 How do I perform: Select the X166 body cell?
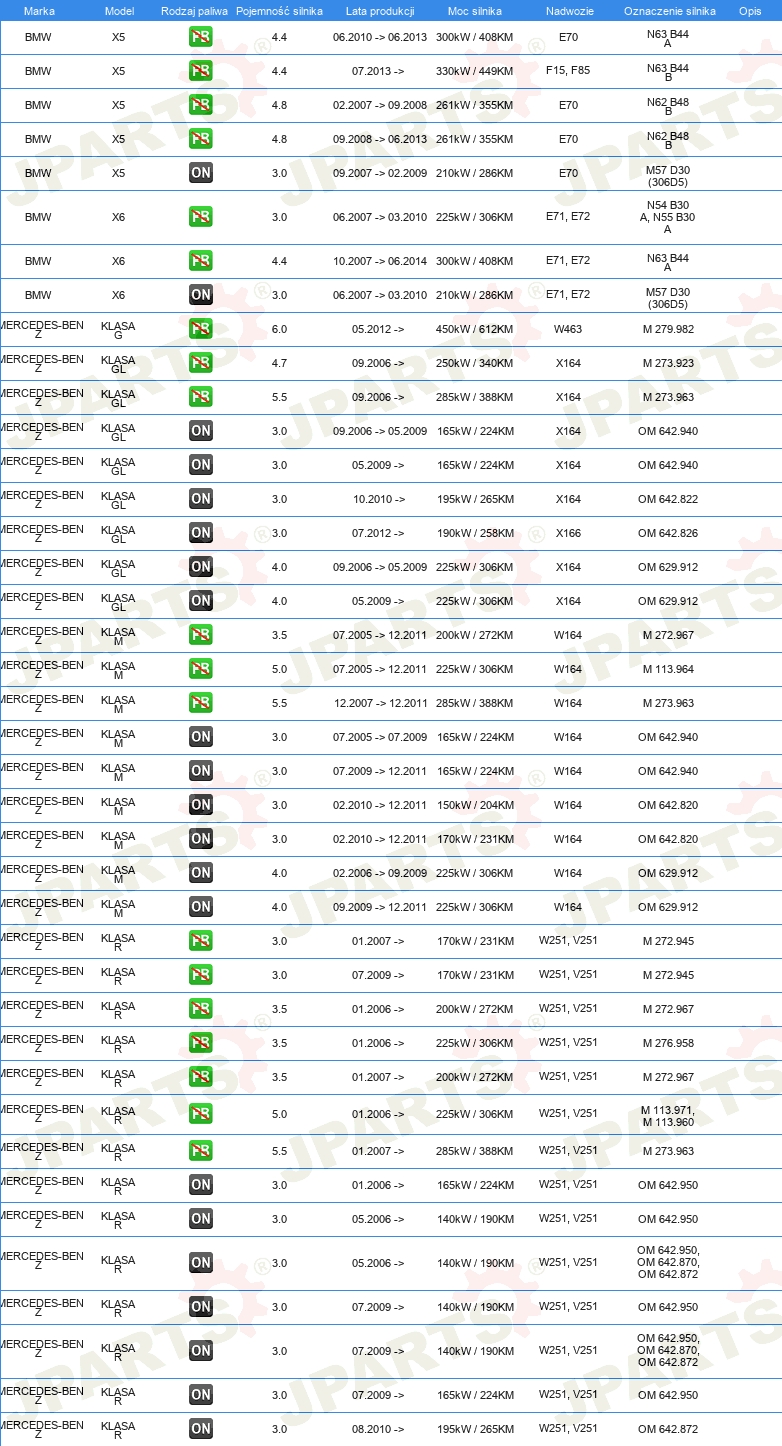[x=568, y=533]
